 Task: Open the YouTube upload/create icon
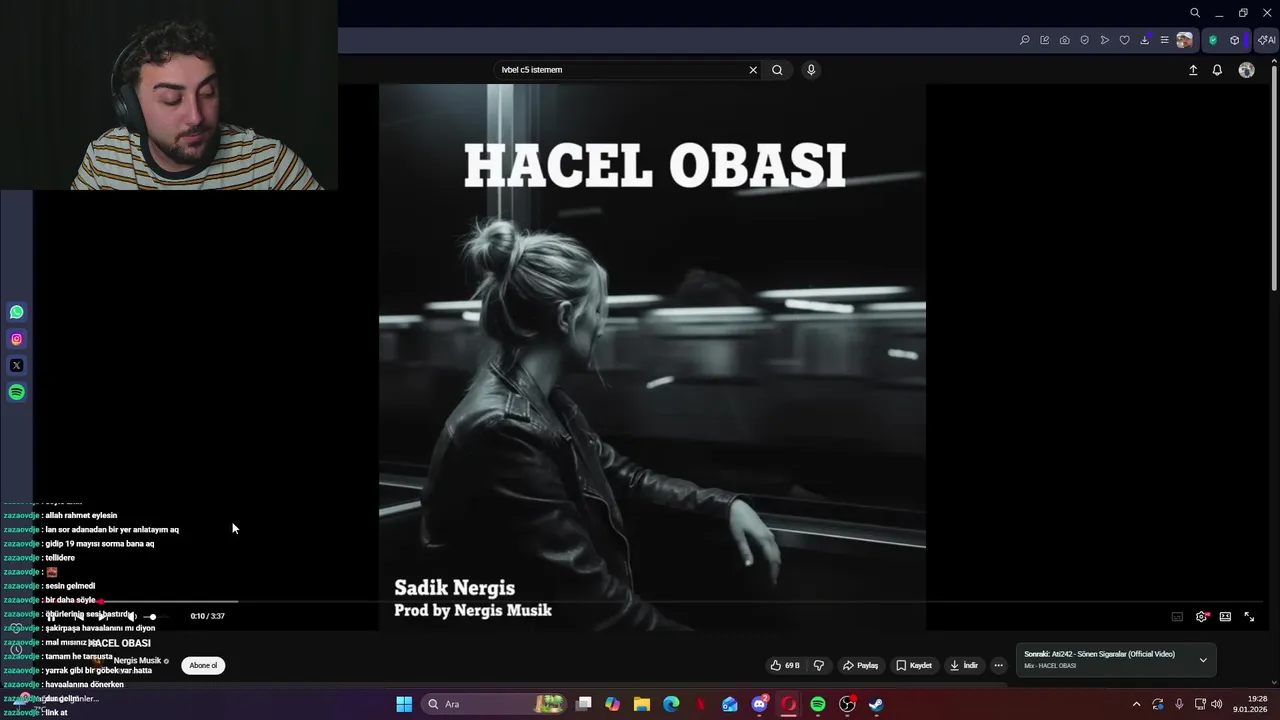(x=1193, y=70)
